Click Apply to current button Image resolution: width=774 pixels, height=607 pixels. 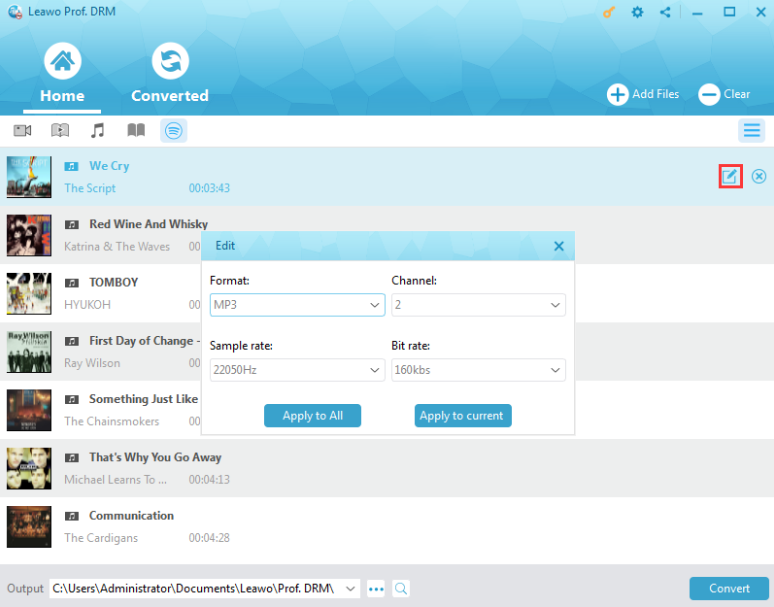463,416
